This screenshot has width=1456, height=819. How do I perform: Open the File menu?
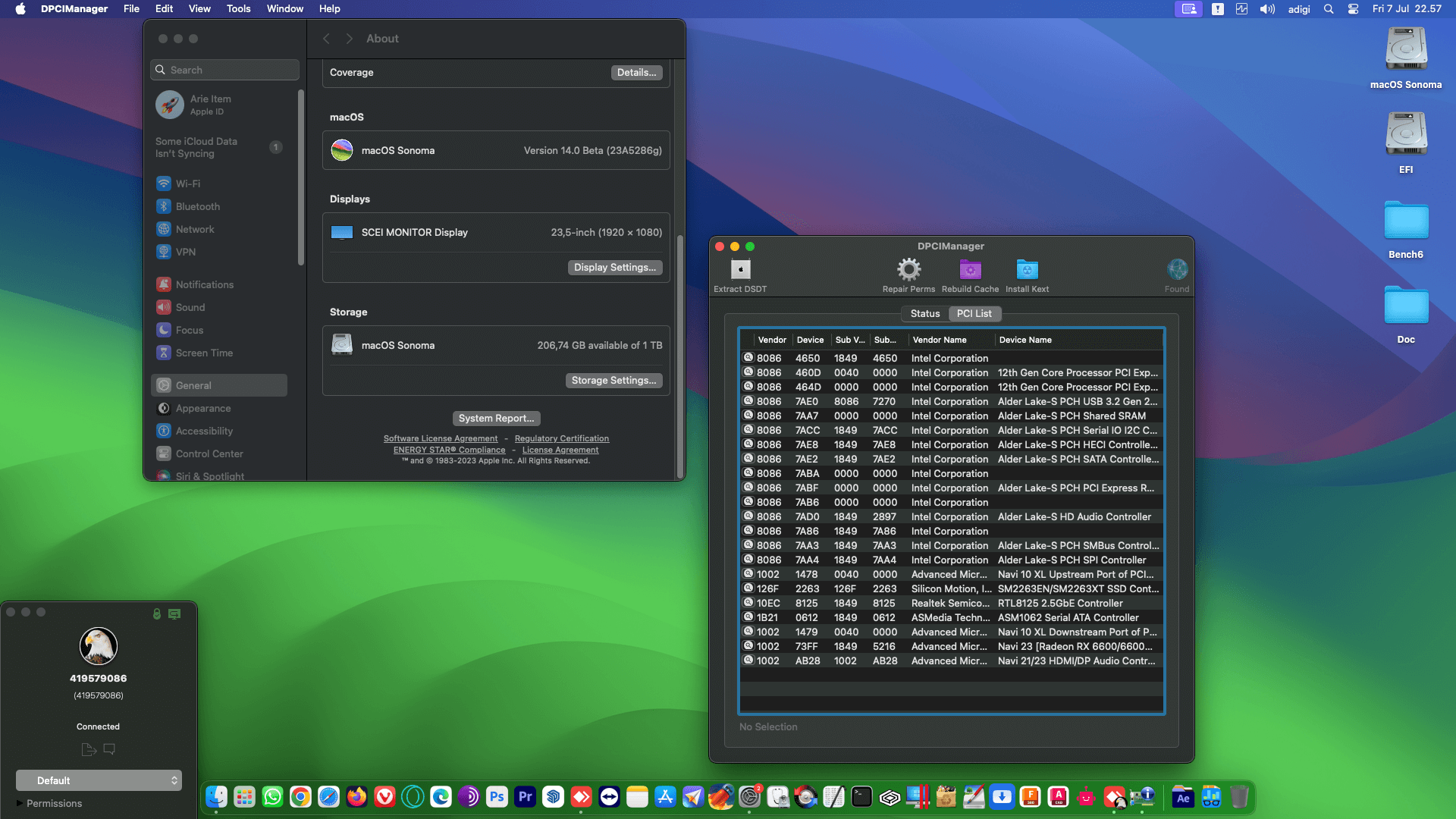point(131,8)
